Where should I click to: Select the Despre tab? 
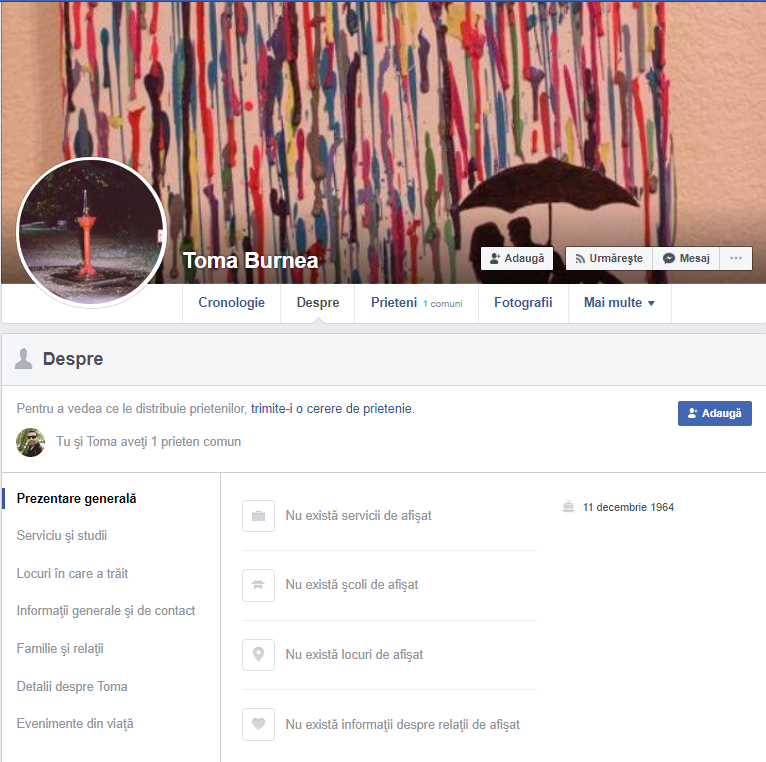point(318,303)
